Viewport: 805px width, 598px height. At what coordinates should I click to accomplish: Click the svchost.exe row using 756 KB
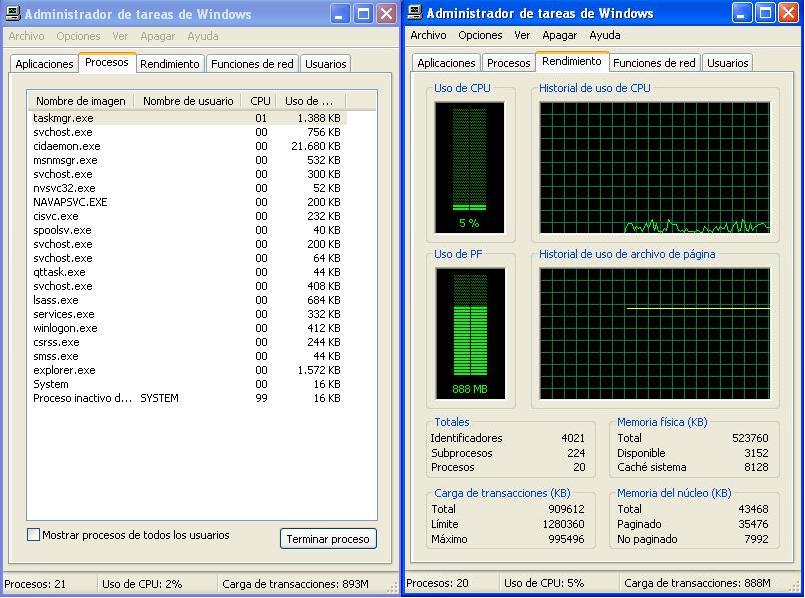click(x=187, y=132)
